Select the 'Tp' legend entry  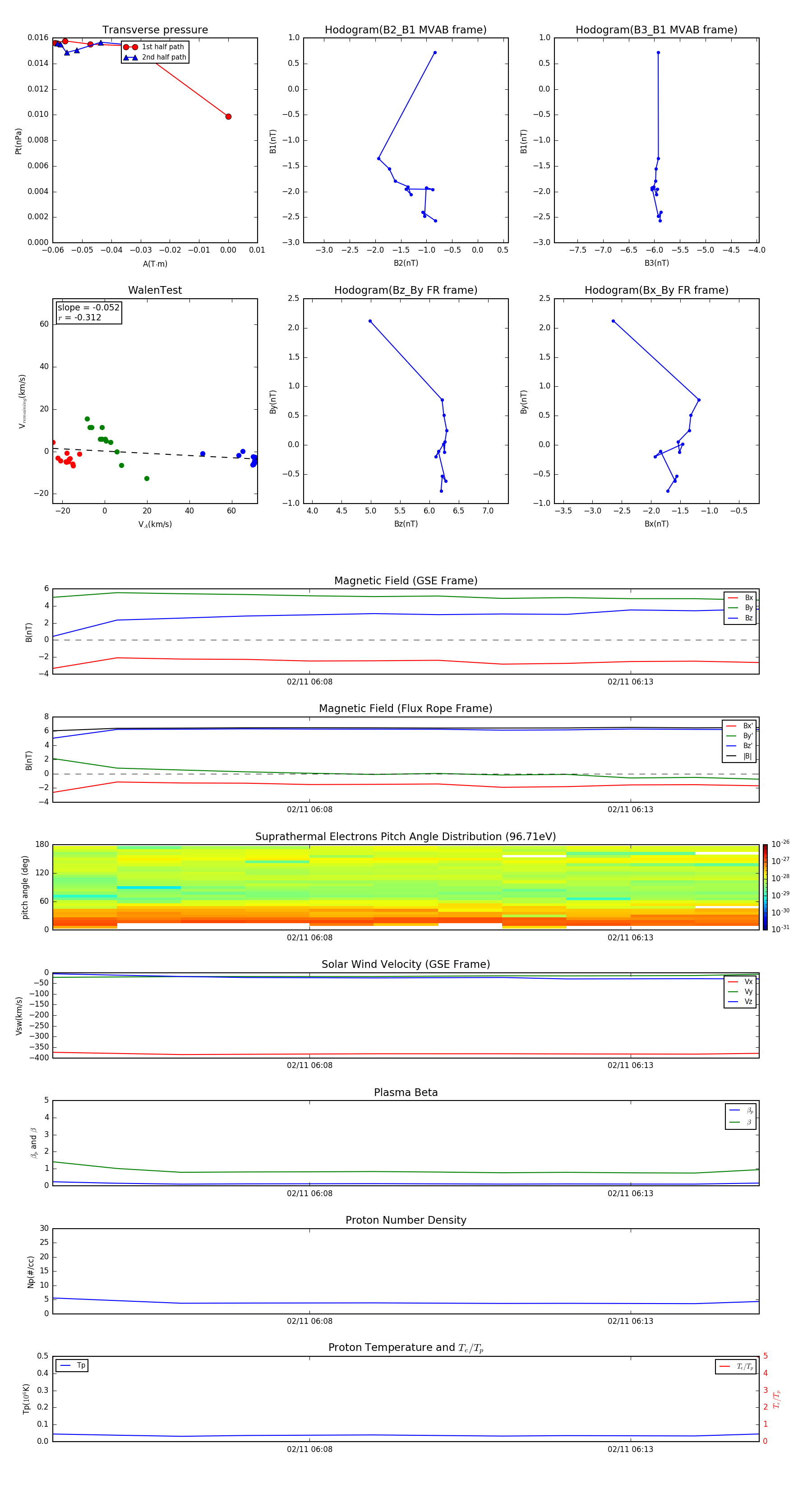[x=72, y=1365]
